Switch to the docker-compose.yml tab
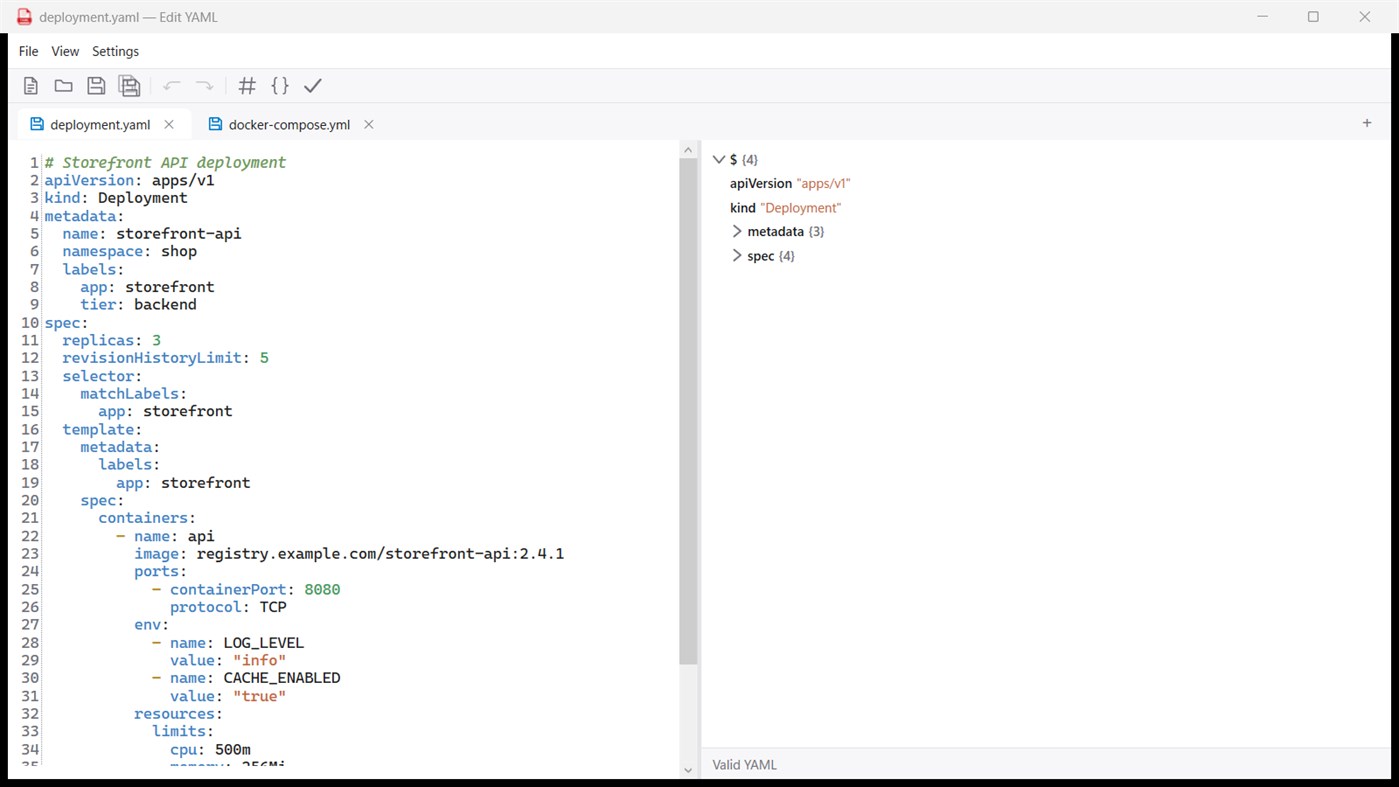Screen dimensions: 1399x787 click(x=289, y=125)
